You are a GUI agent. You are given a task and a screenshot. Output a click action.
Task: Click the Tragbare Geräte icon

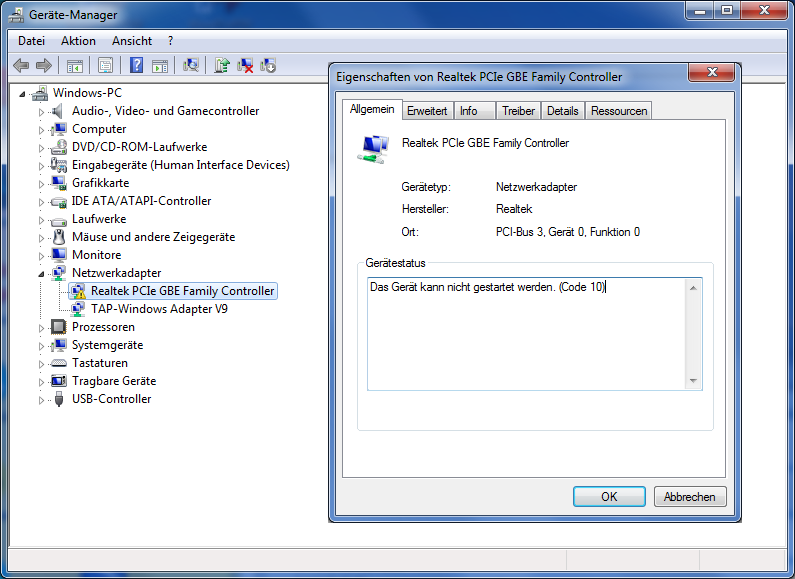tap(59, 381)
